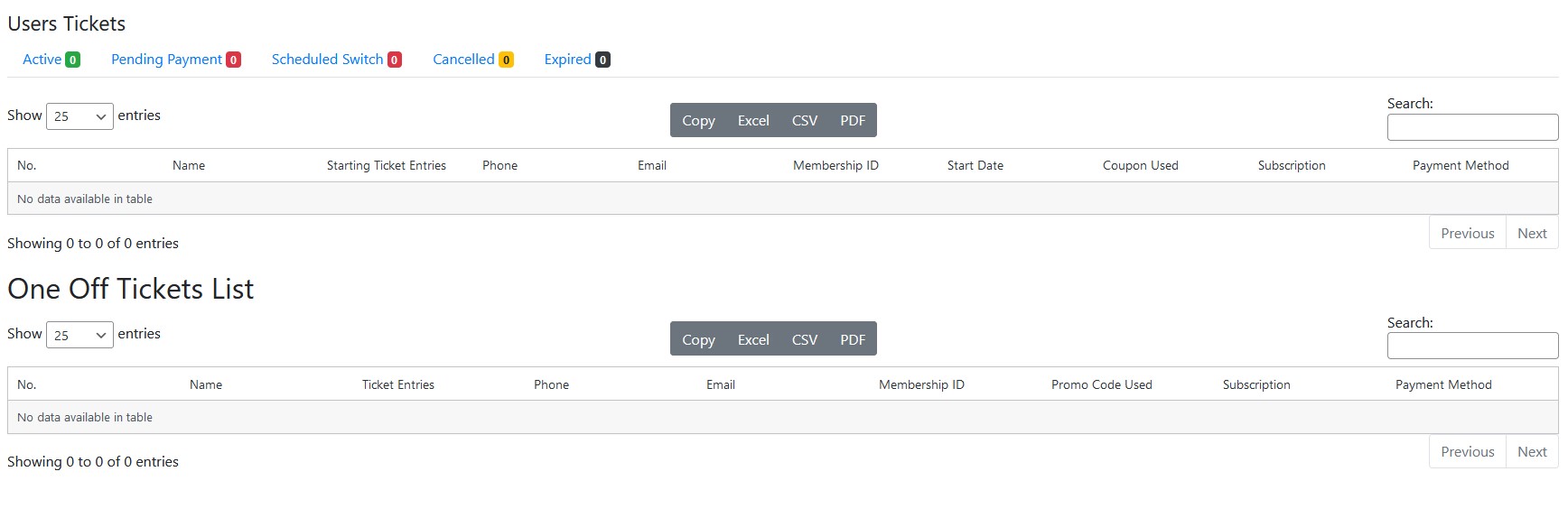This screenshot has height=527, width=1568.
Task: Copy the Users Tickets table
Action: coord(698,121)
